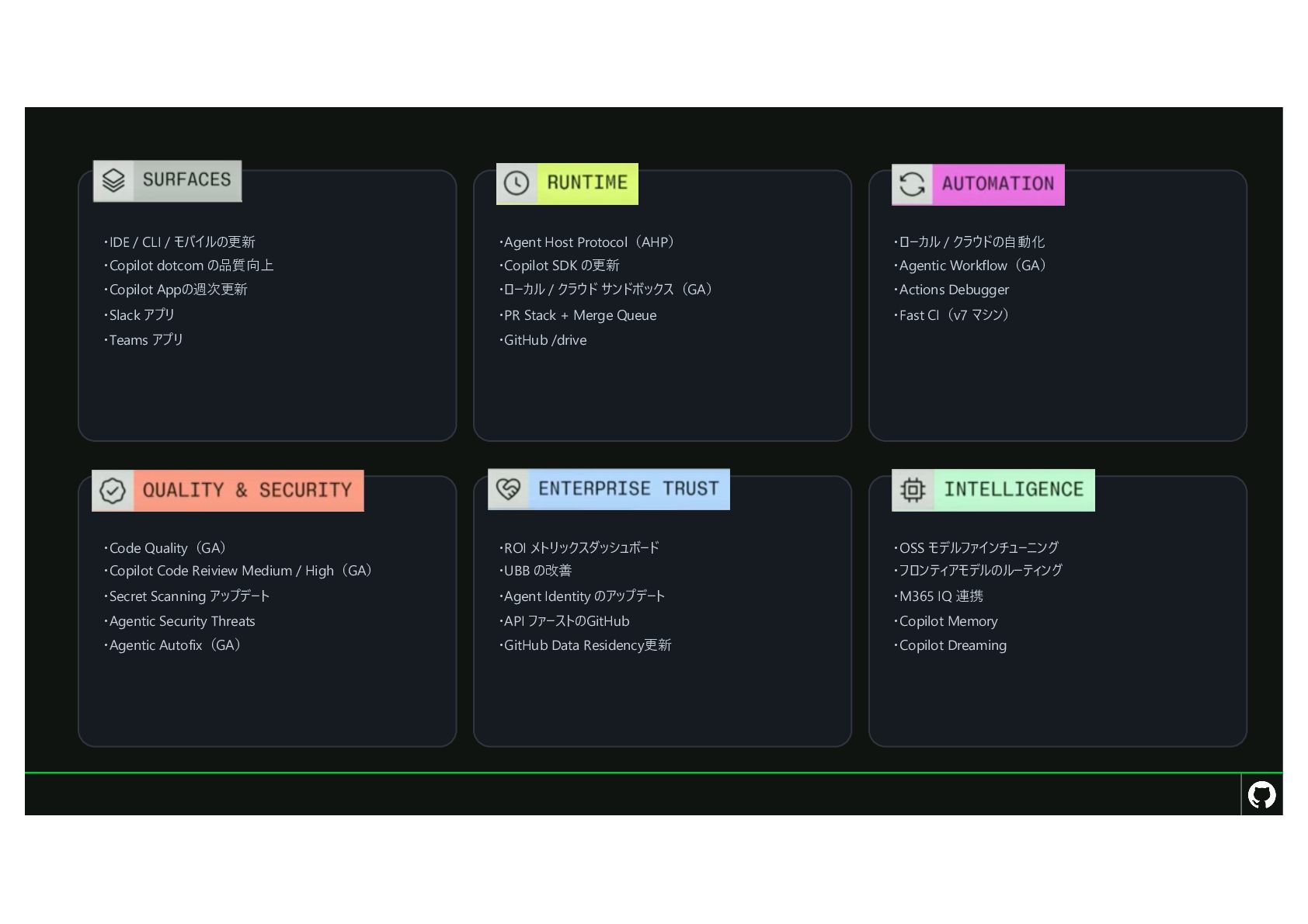This screenshot has width=1308, height=924.
Task: Click the GitHub logo in the footer
Action: 1261,795
